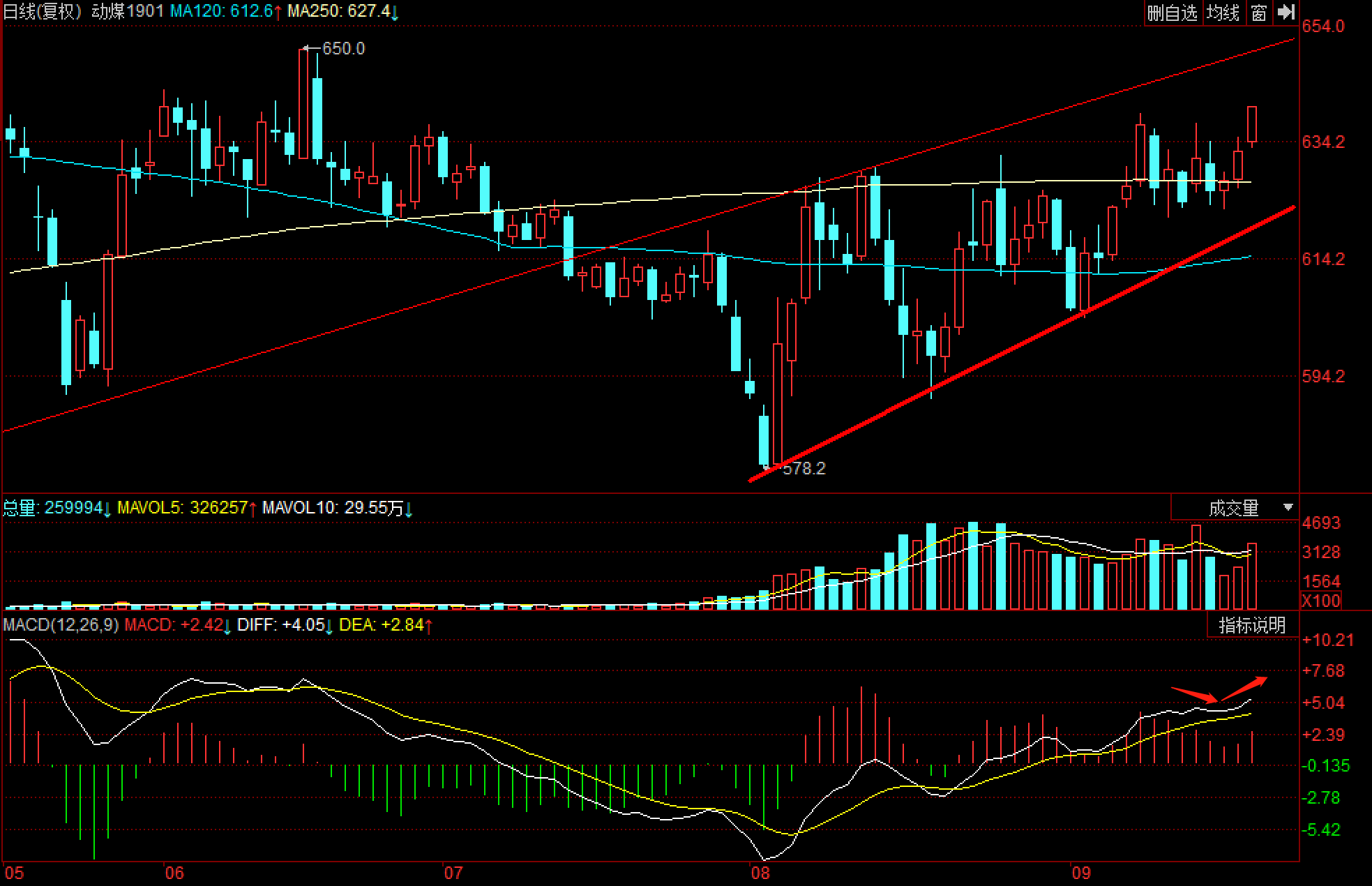Click the 578.2 low price marker
This screenshot has width=1372, height=886.
coord(804,469)
